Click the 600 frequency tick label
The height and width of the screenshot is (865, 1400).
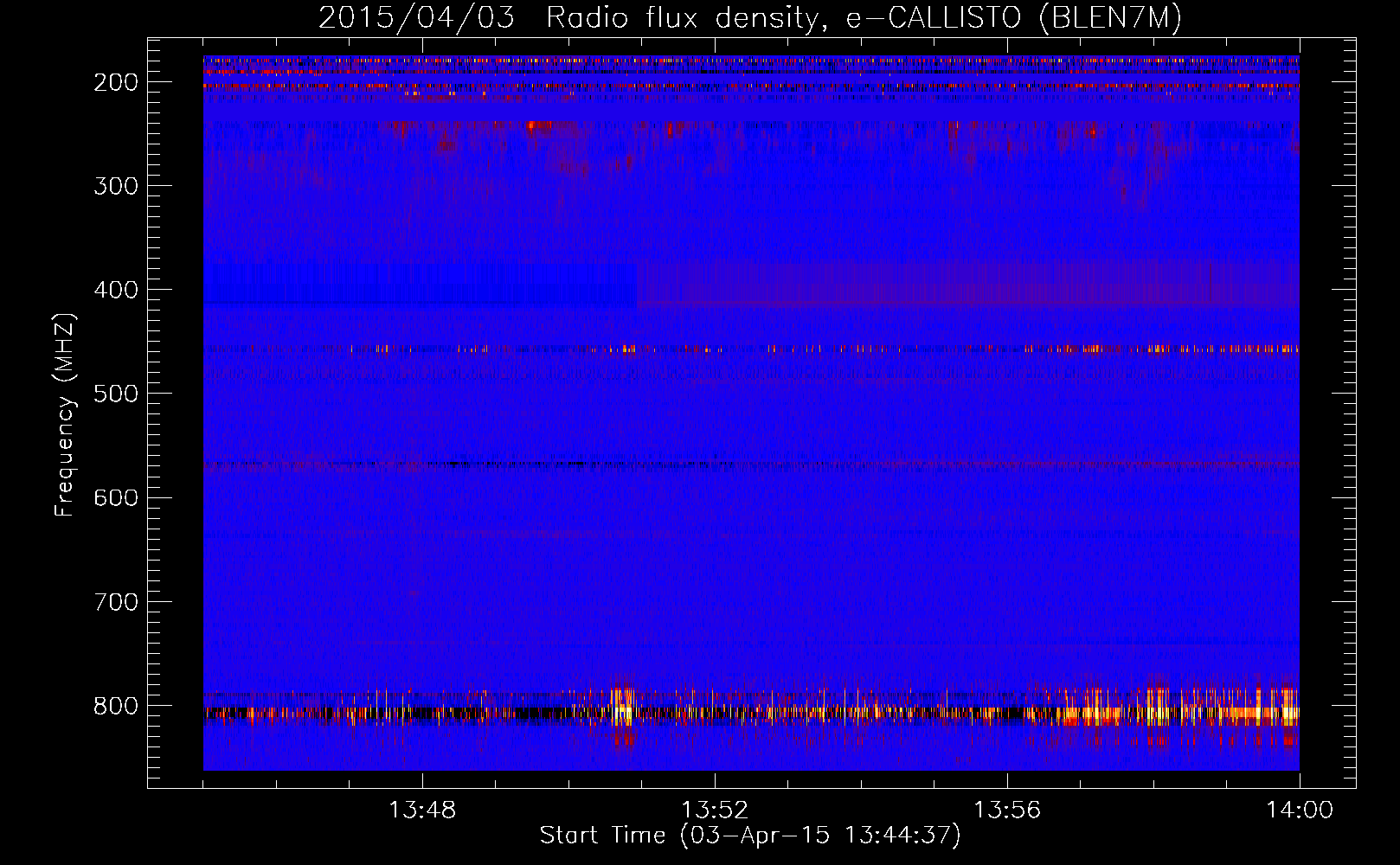[x=116, y=497]
